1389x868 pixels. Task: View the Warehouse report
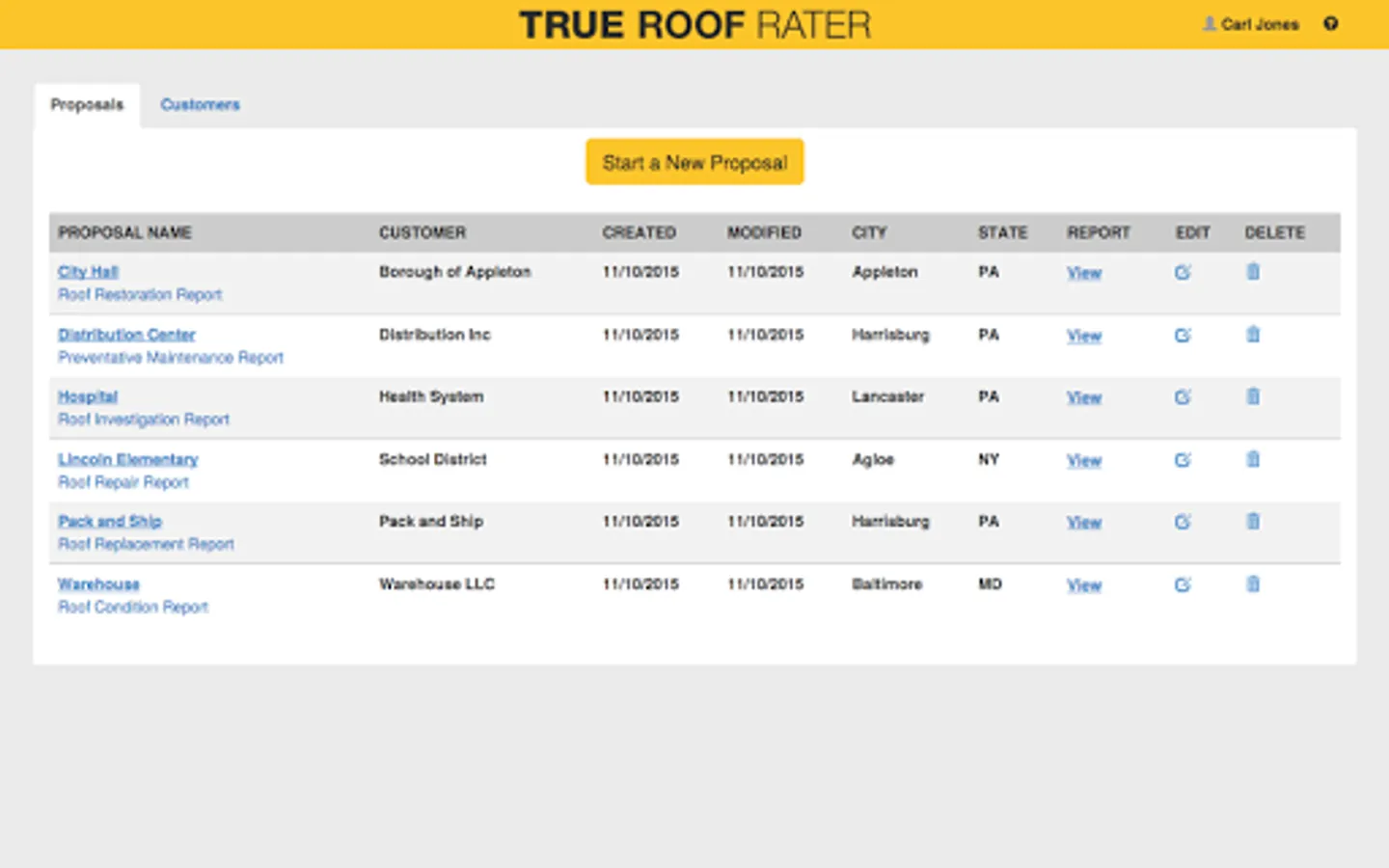pos(1084,584)
